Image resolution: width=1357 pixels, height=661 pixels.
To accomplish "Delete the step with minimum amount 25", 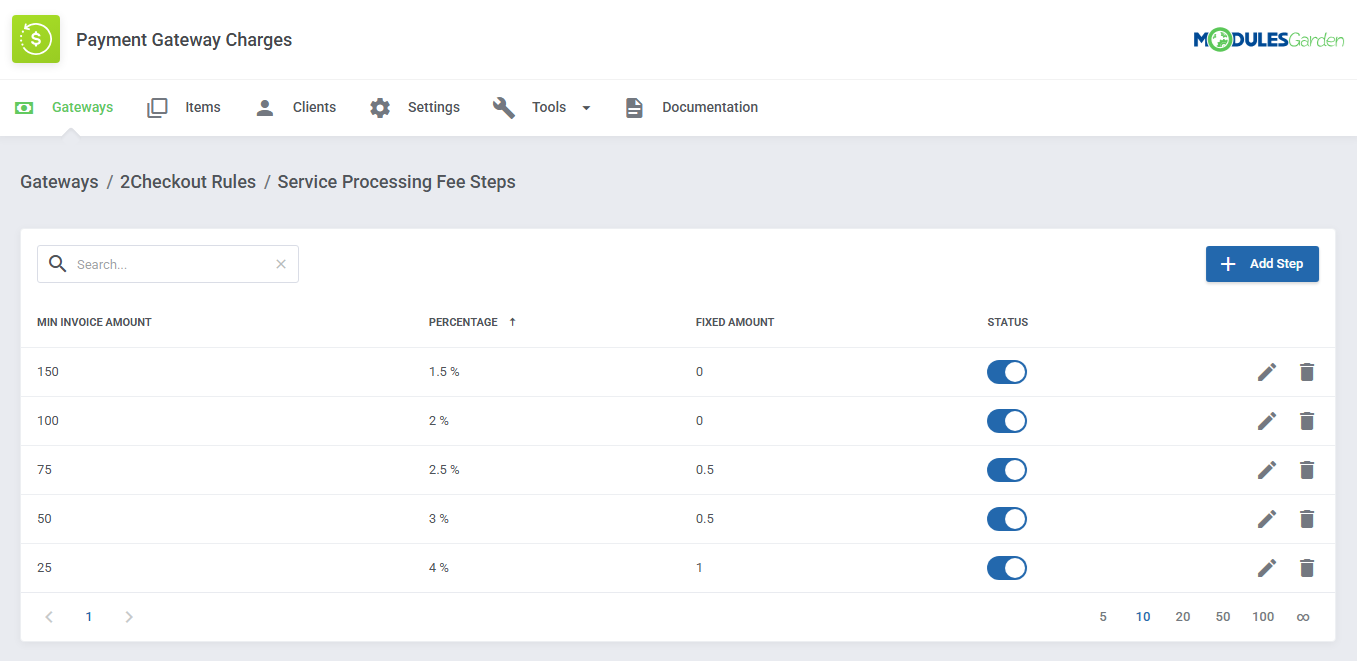I will 1306,567.
